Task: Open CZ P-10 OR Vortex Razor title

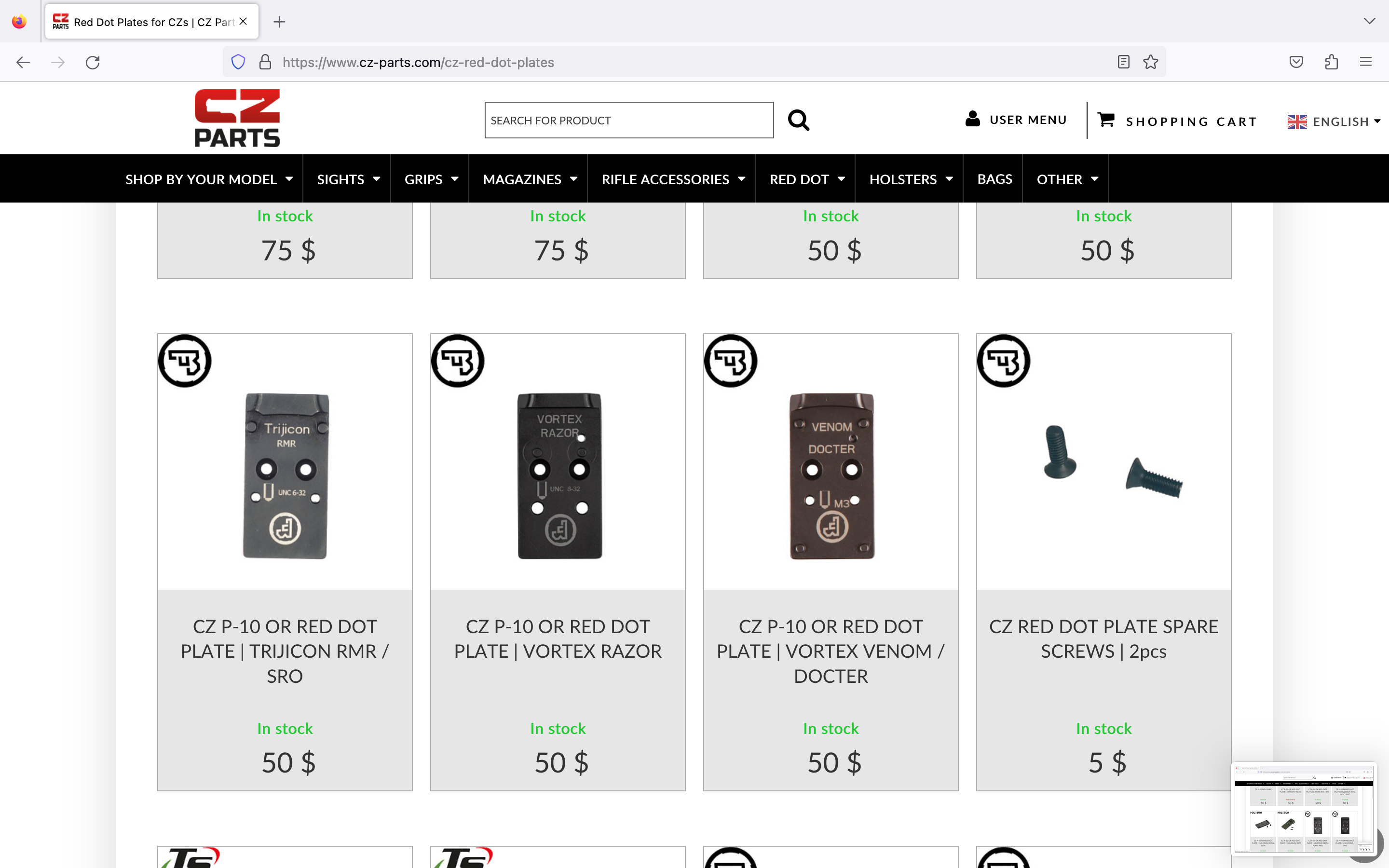Action: [558, 638]
